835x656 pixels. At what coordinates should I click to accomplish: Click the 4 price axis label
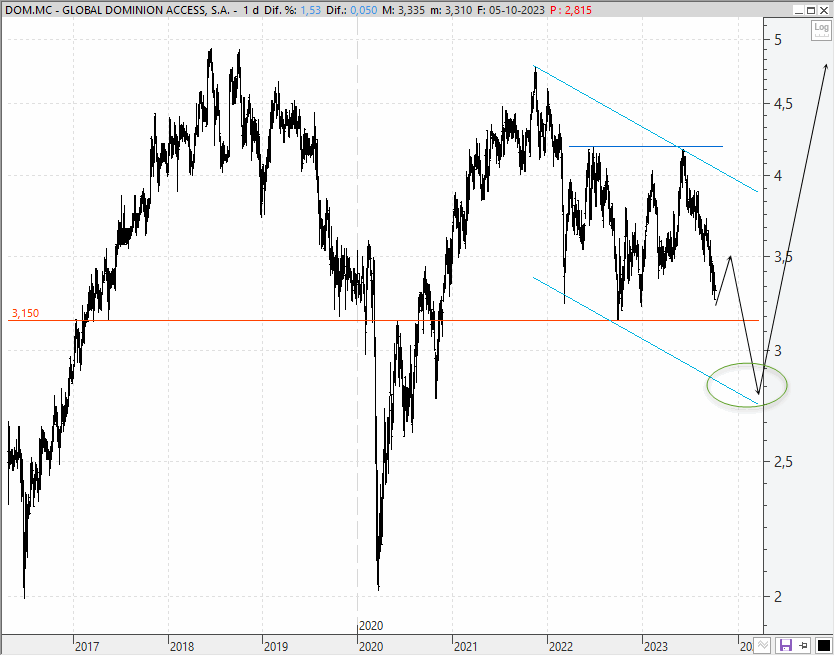pos(779,176)
